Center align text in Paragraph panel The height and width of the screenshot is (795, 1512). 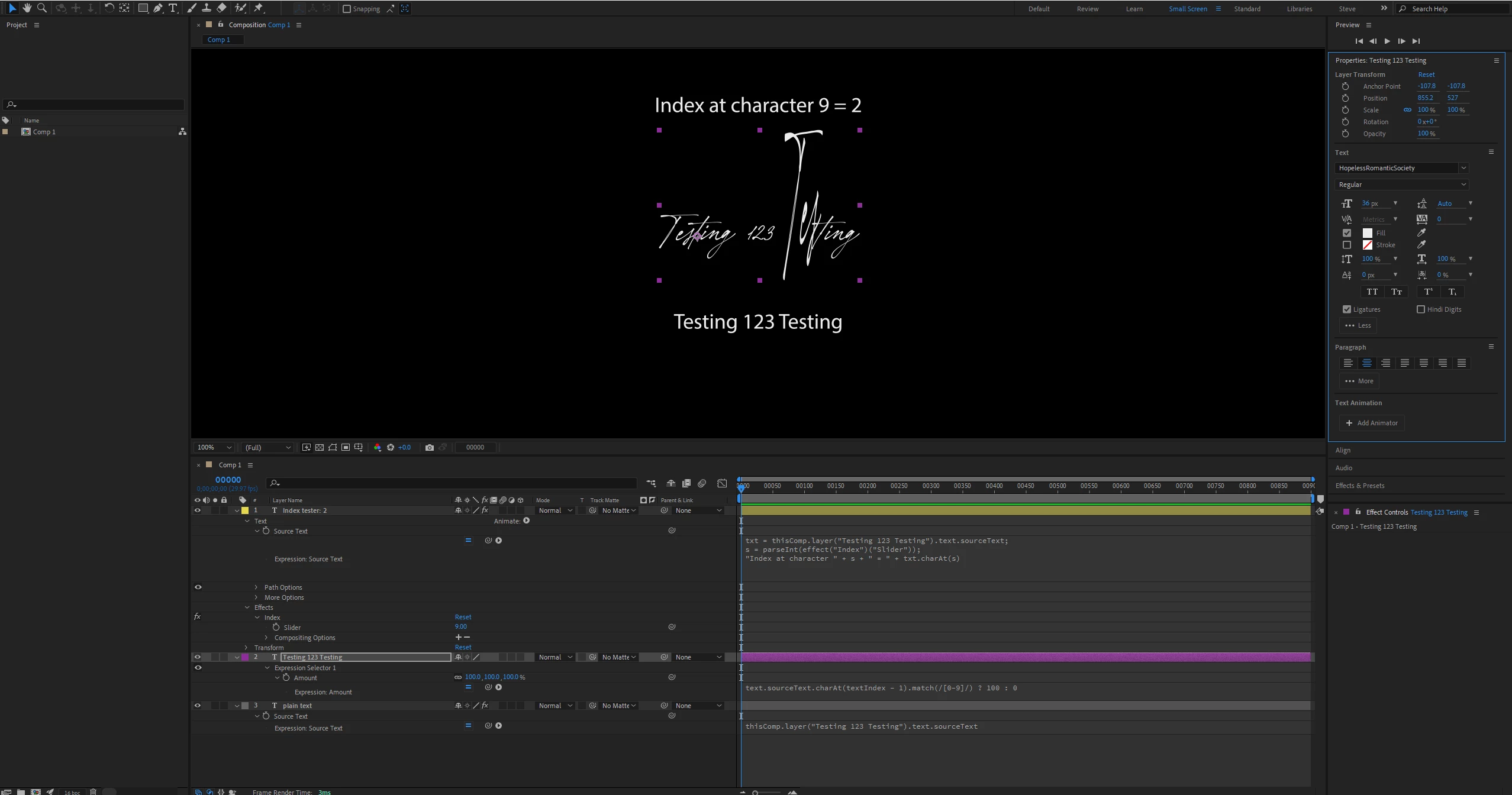click(1366, 363)
